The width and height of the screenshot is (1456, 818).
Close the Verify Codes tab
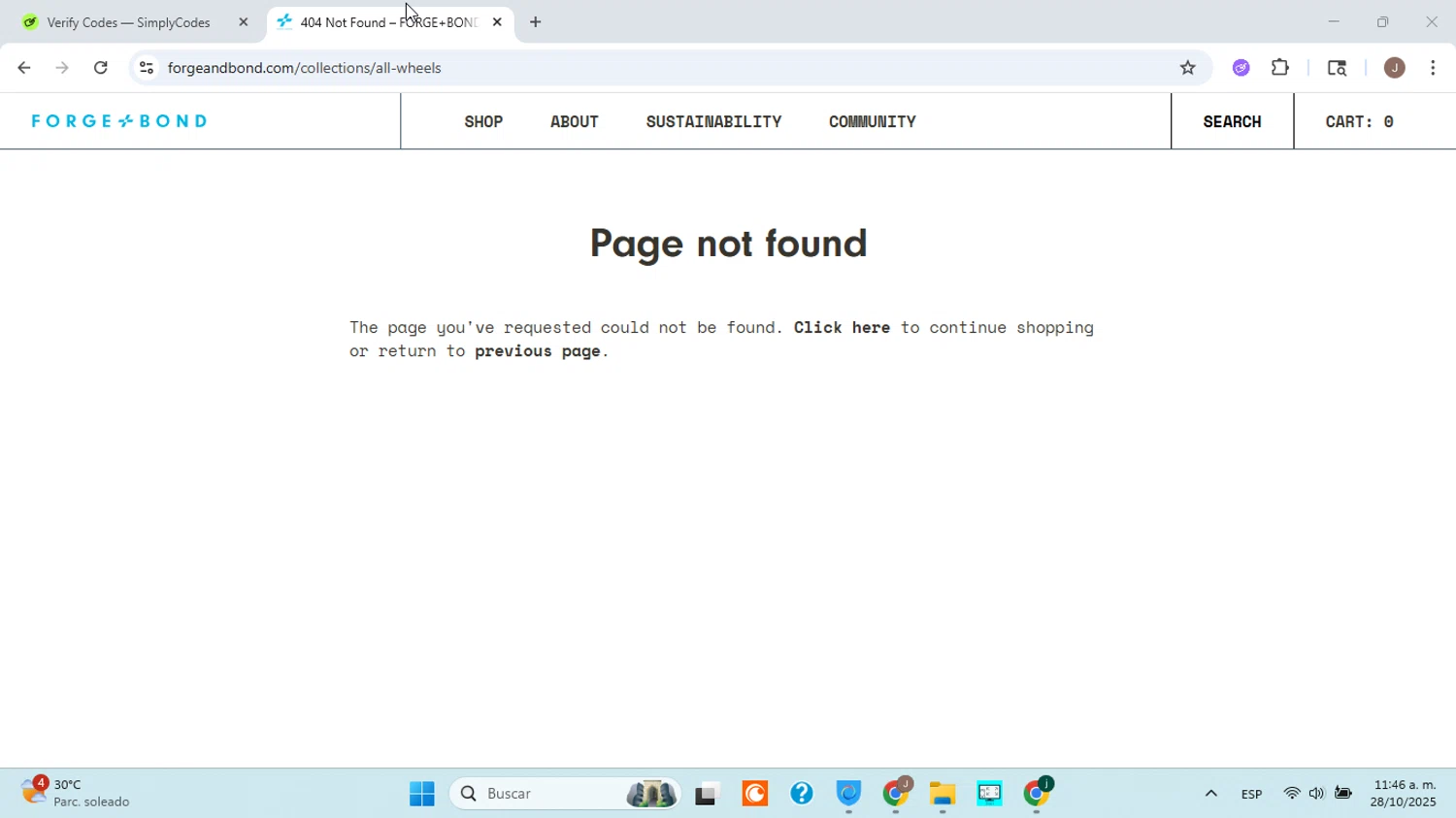(x=244, y=22)
